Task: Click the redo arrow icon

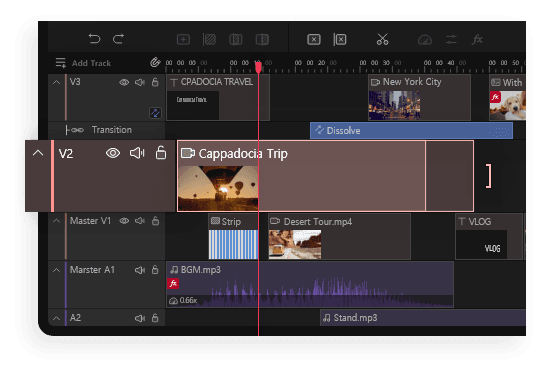Action: point(118,39)
